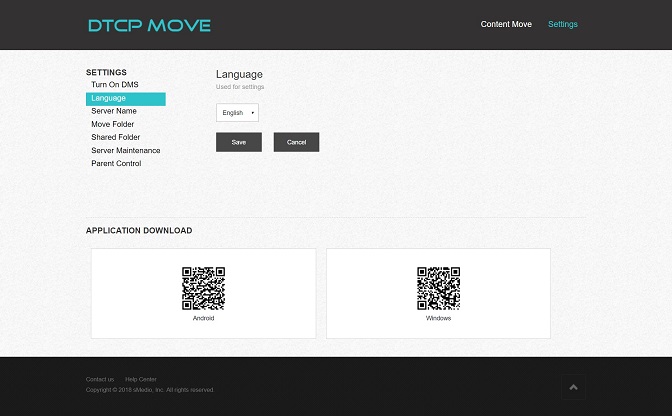Follow the Contact us footer link
672x416 pixels.
(x=100, y=380)
